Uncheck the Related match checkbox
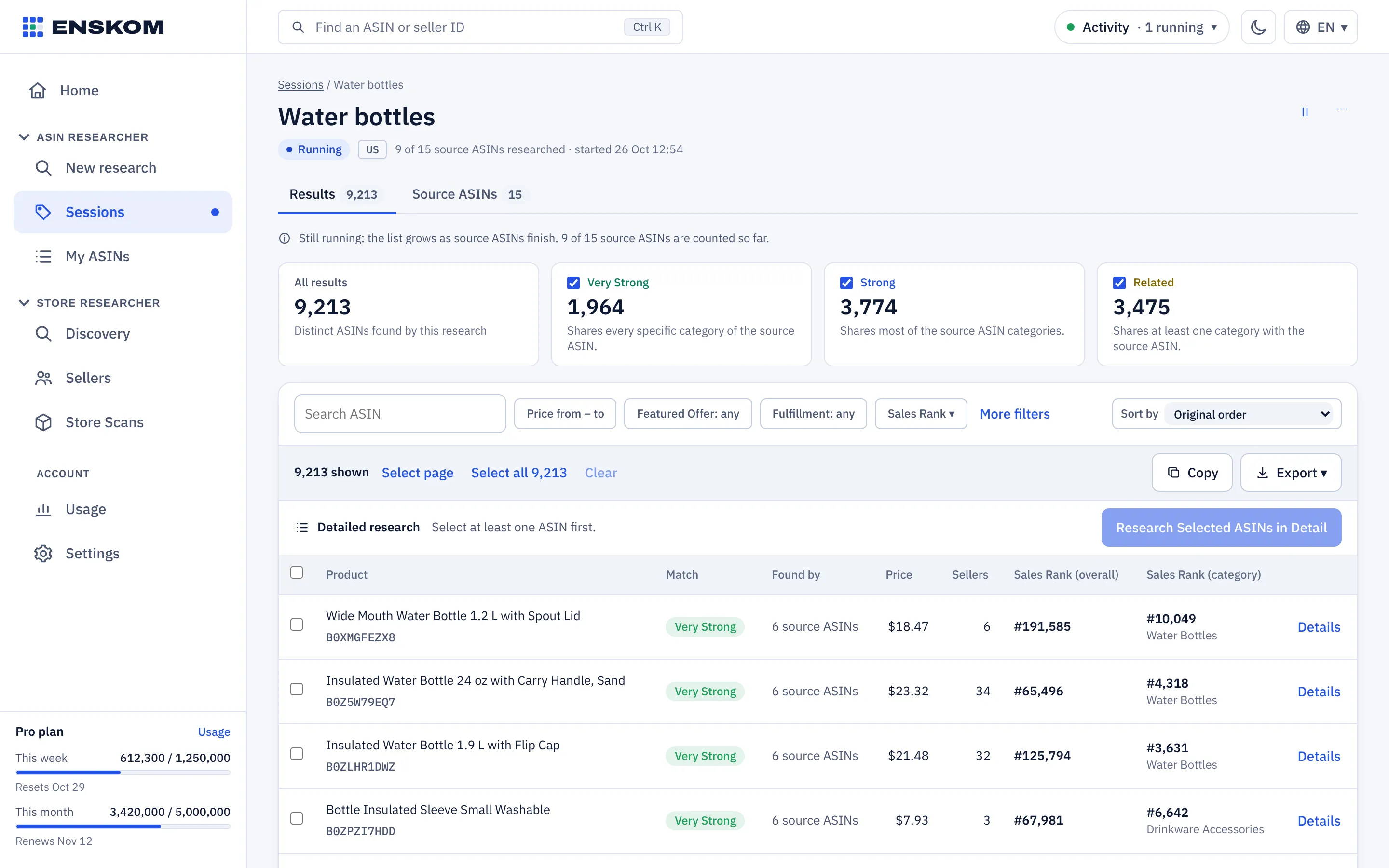 (x=1119, y=283)
